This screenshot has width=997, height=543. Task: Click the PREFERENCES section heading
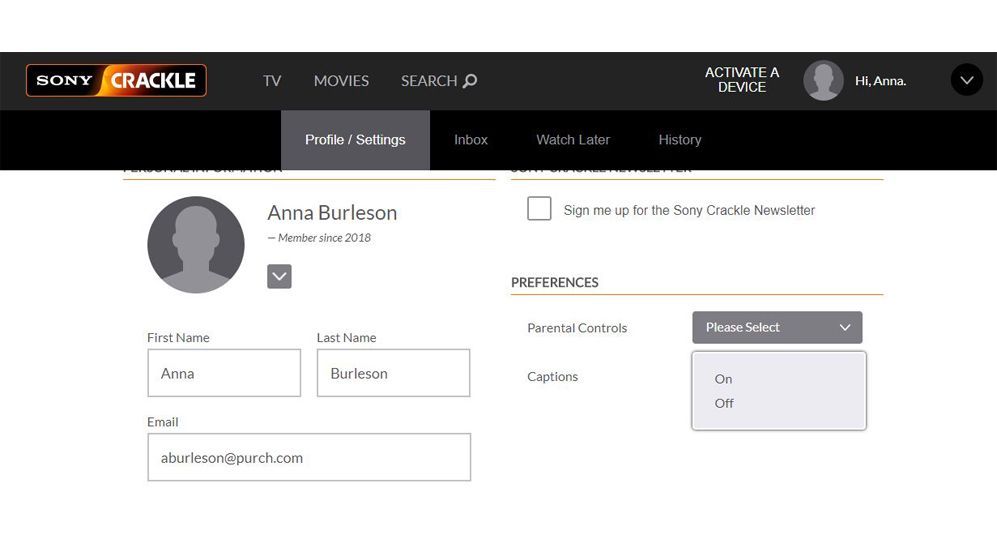tap(554, 282)
